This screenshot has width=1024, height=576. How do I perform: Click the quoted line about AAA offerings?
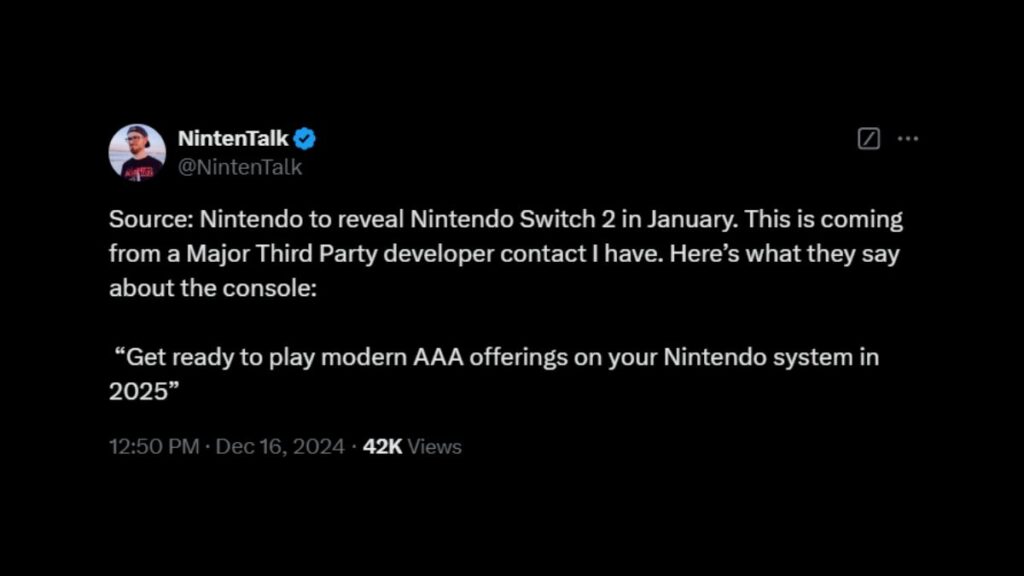tap(496, 356)
